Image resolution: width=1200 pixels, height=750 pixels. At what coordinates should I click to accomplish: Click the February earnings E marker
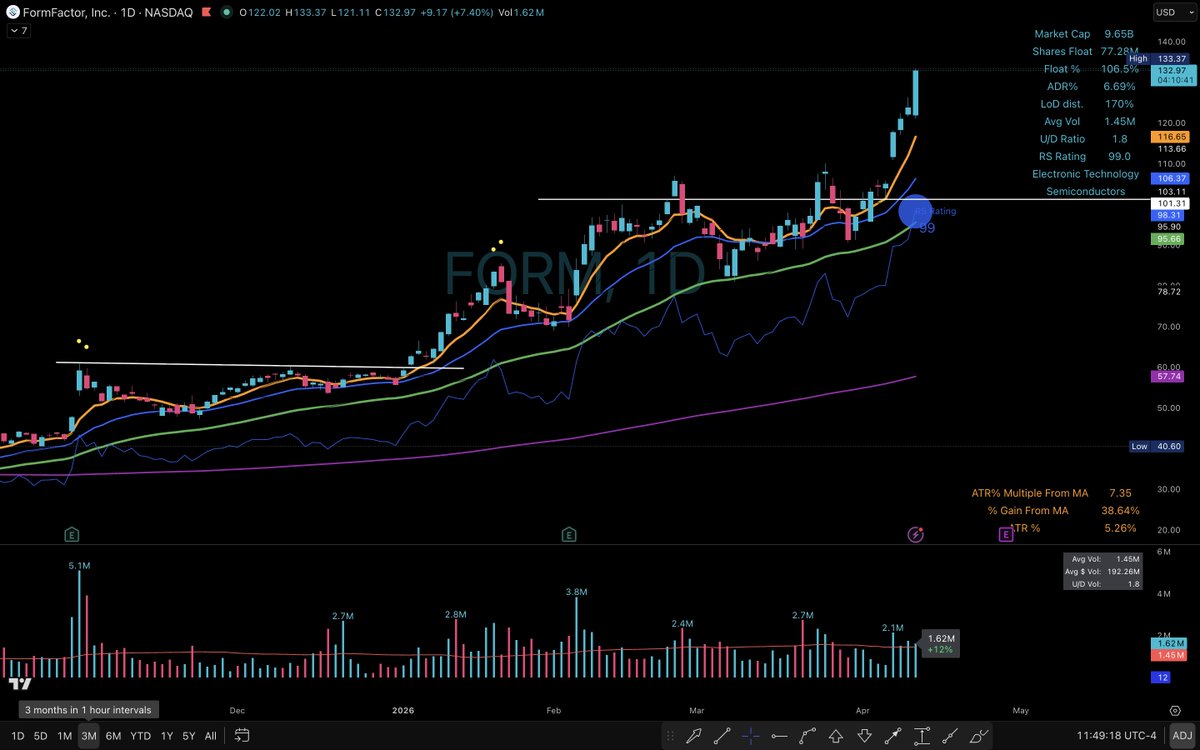click(x=568, y=535)
